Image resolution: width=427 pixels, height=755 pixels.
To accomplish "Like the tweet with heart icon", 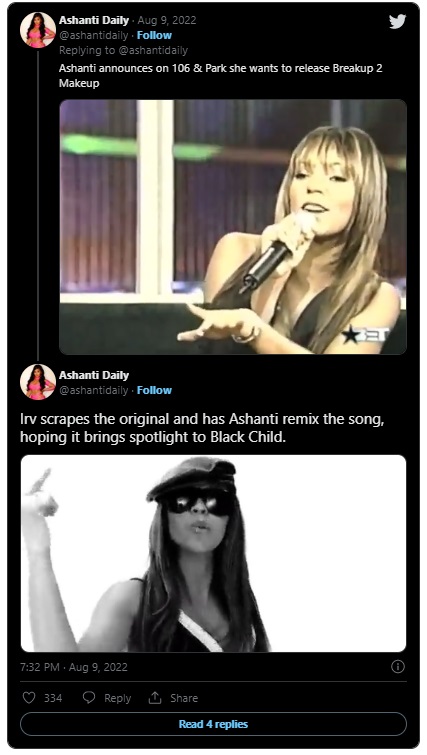I will pyautogui.click(x=29, y=697).
